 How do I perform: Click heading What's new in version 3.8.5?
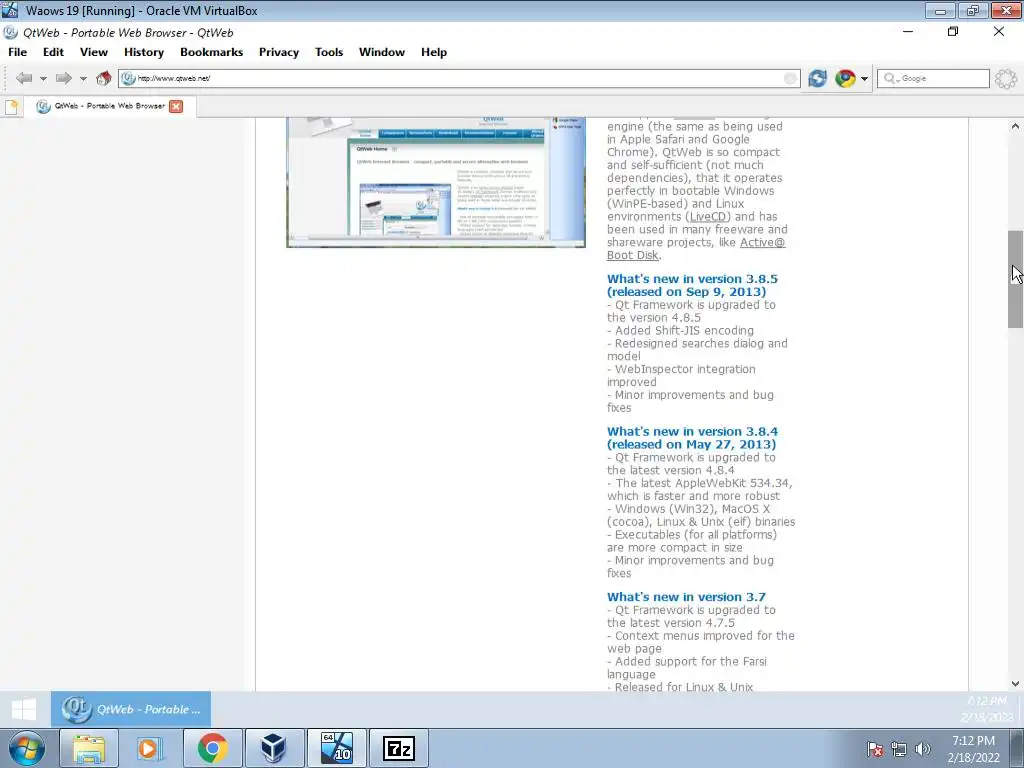pos(692,285)
